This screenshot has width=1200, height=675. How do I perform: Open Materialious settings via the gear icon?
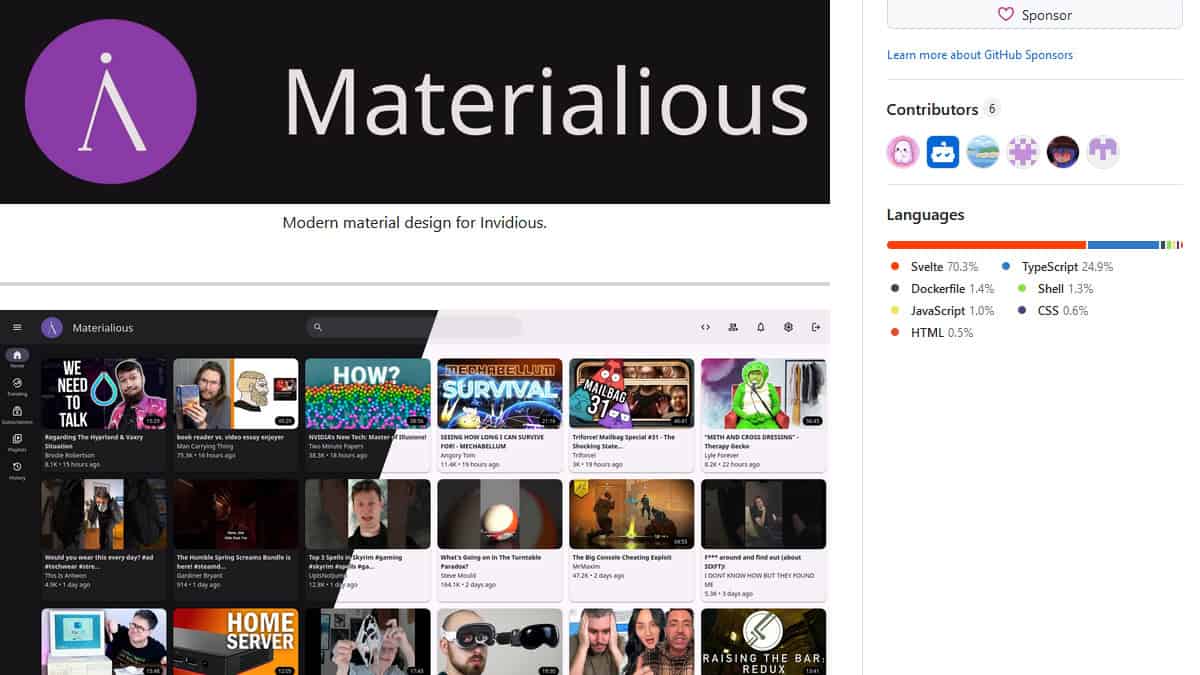[x=788, y=327]
